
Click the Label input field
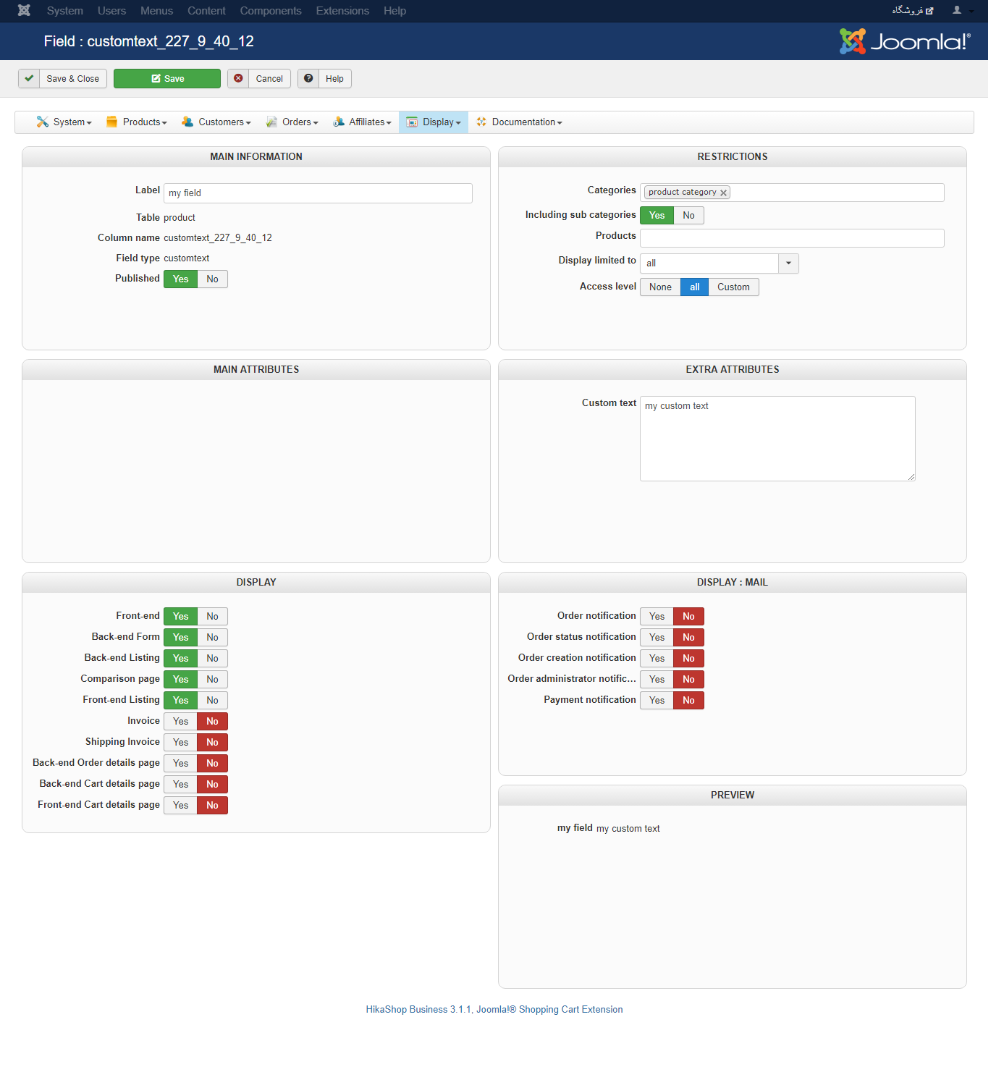point(318,193)
